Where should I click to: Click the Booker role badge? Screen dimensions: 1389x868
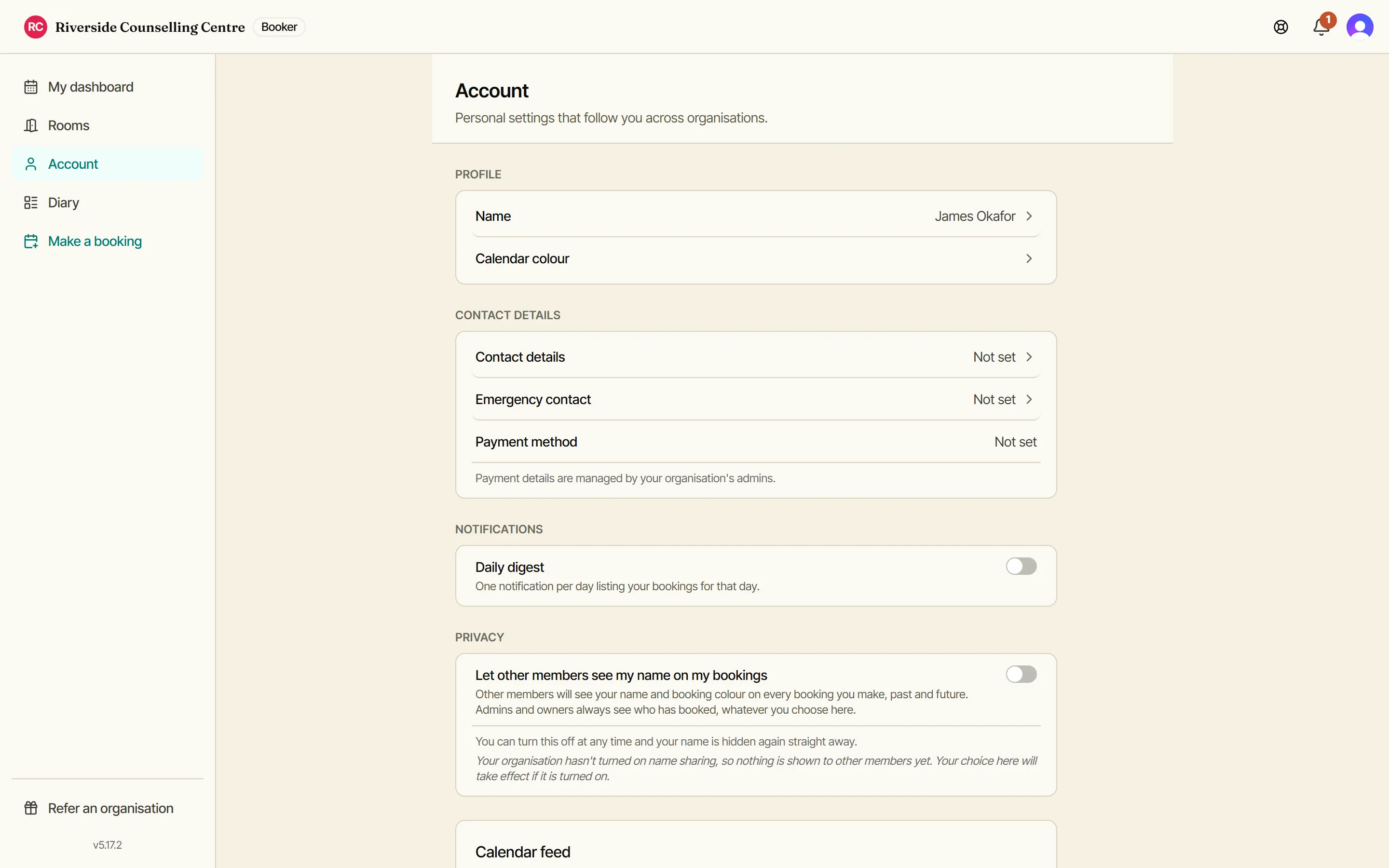tap(279, 27)
